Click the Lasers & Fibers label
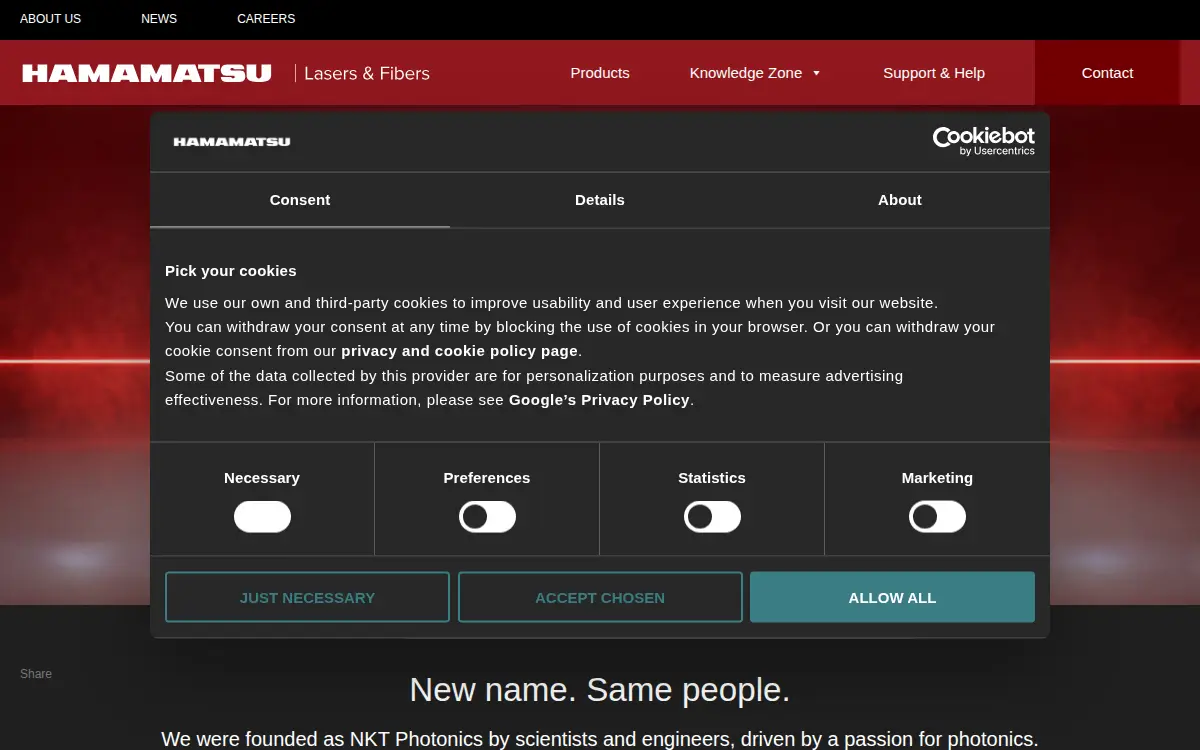This screenshot has height=750, width=1200. tap(367, 73)
